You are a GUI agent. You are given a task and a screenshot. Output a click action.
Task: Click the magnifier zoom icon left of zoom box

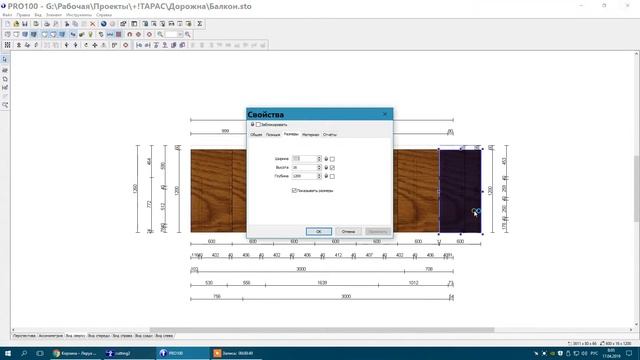tap(160, 35)
